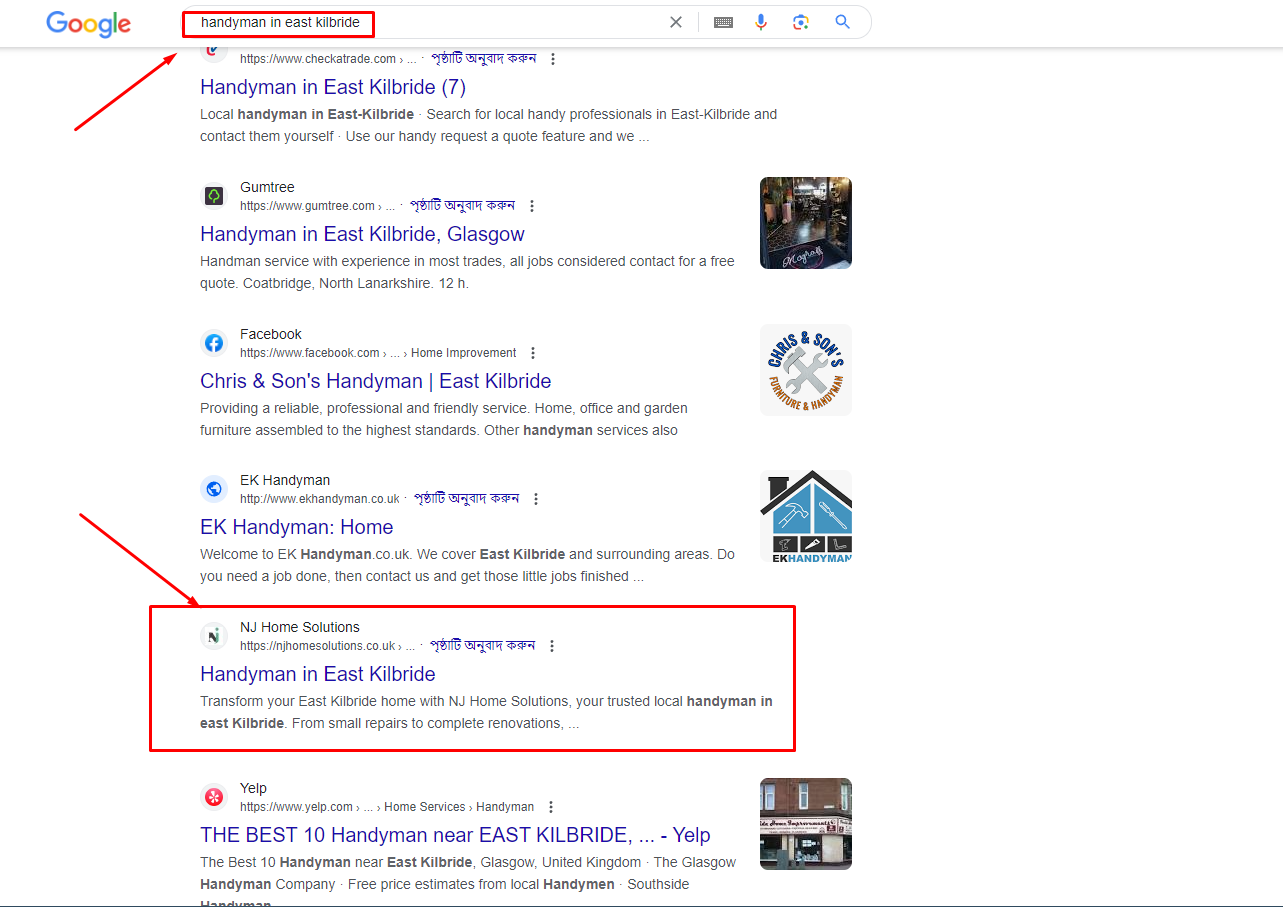Open "Handyman in East Kilbride, Glasgow" result
This screenshot has width=1283, height=907.
362,234
